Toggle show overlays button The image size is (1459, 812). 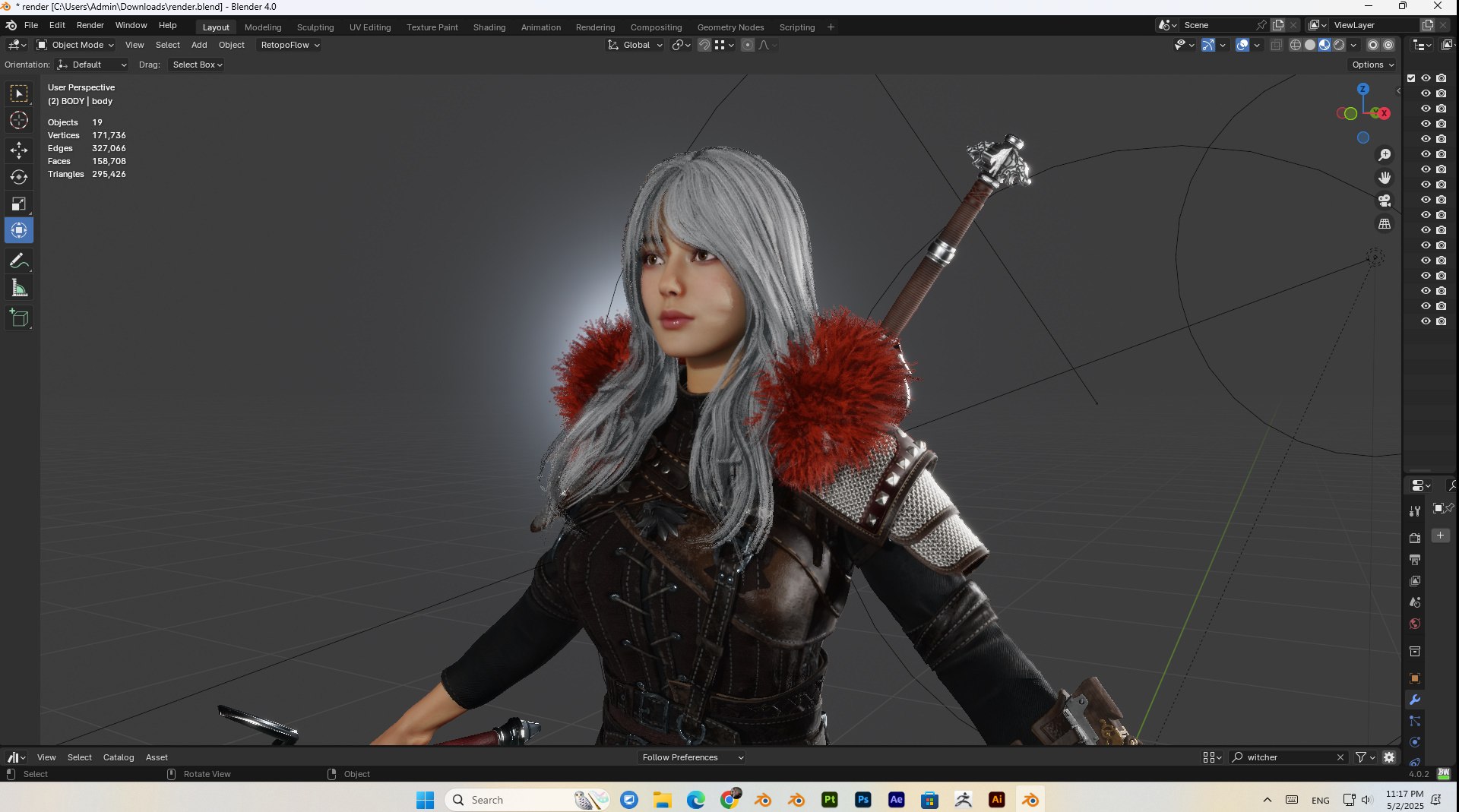(x=1242, y=45)
